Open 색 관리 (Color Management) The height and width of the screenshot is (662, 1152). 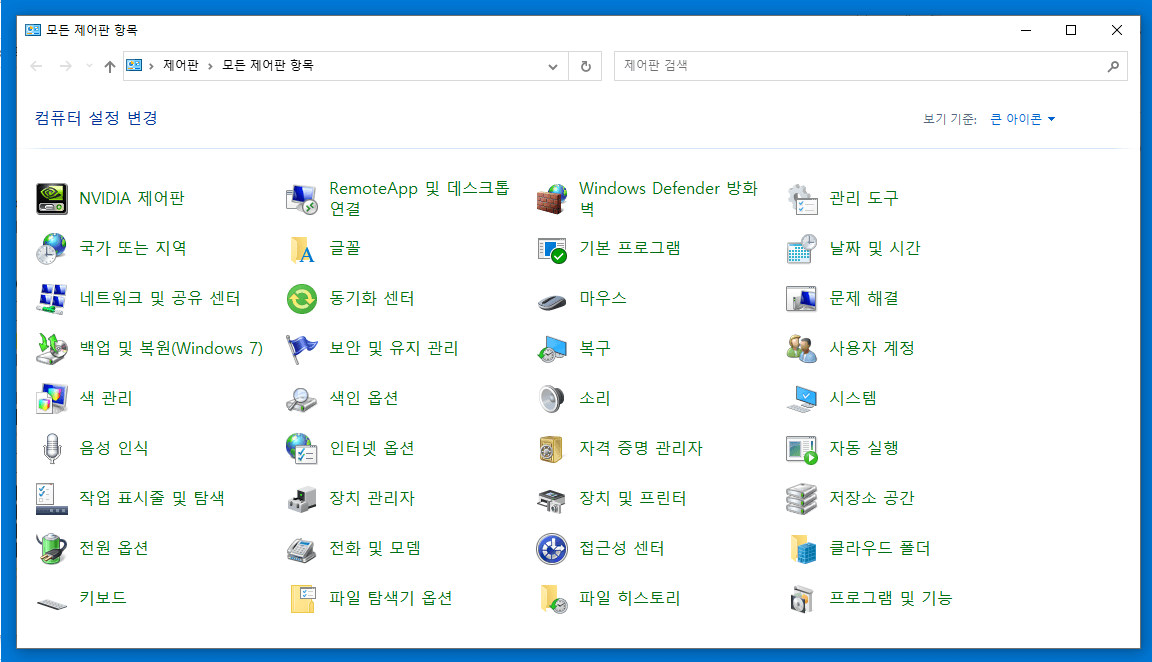pyautogui.click(x=105, y=397)
